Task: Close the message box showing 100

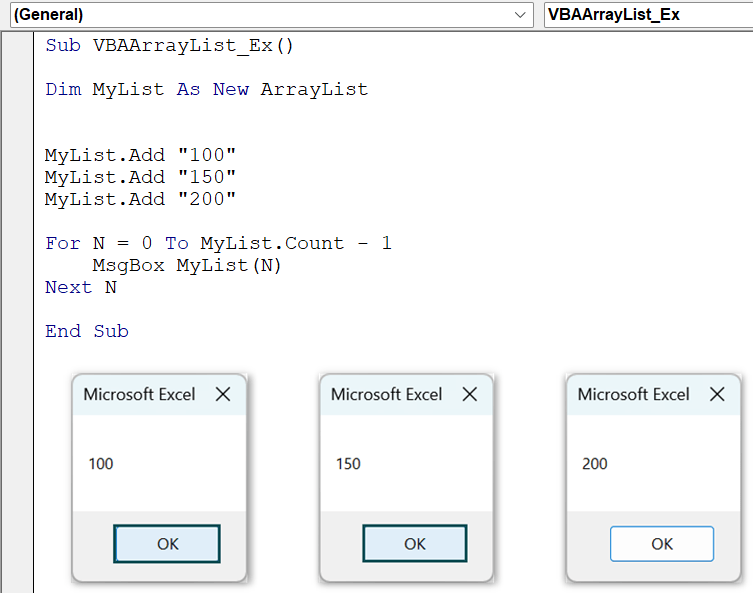Action: 223,394
